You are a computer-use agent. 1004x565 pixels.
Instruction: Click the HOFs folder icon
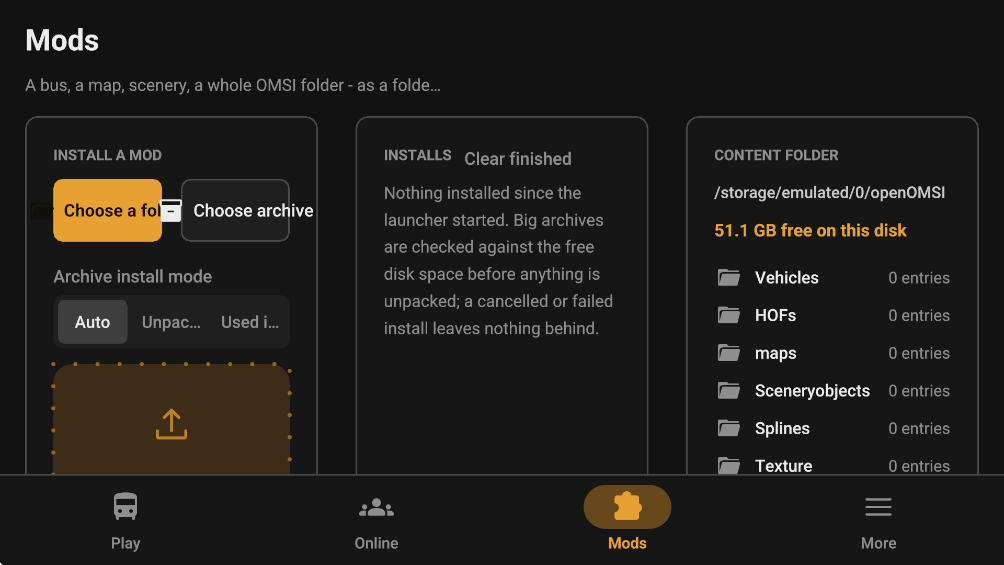click(x=729, y=315)
